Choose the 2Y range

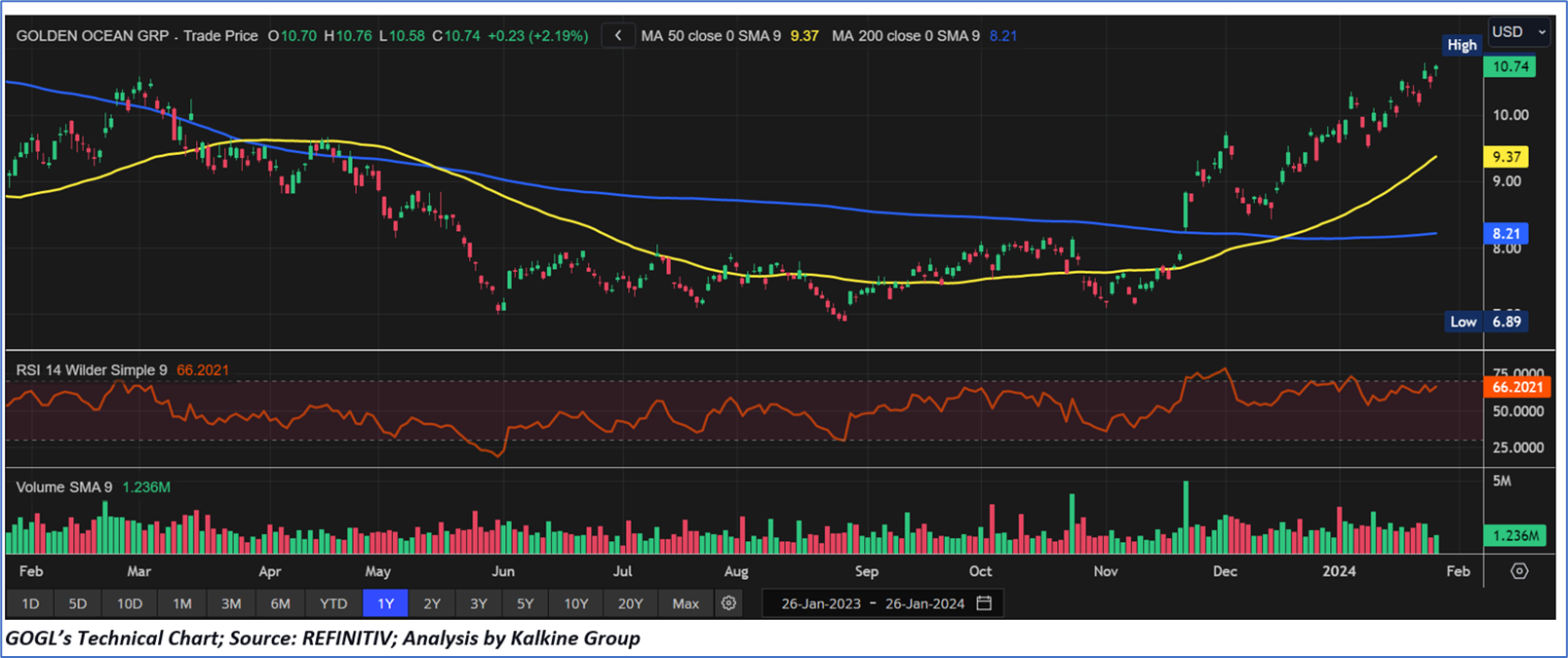point(432,603)
